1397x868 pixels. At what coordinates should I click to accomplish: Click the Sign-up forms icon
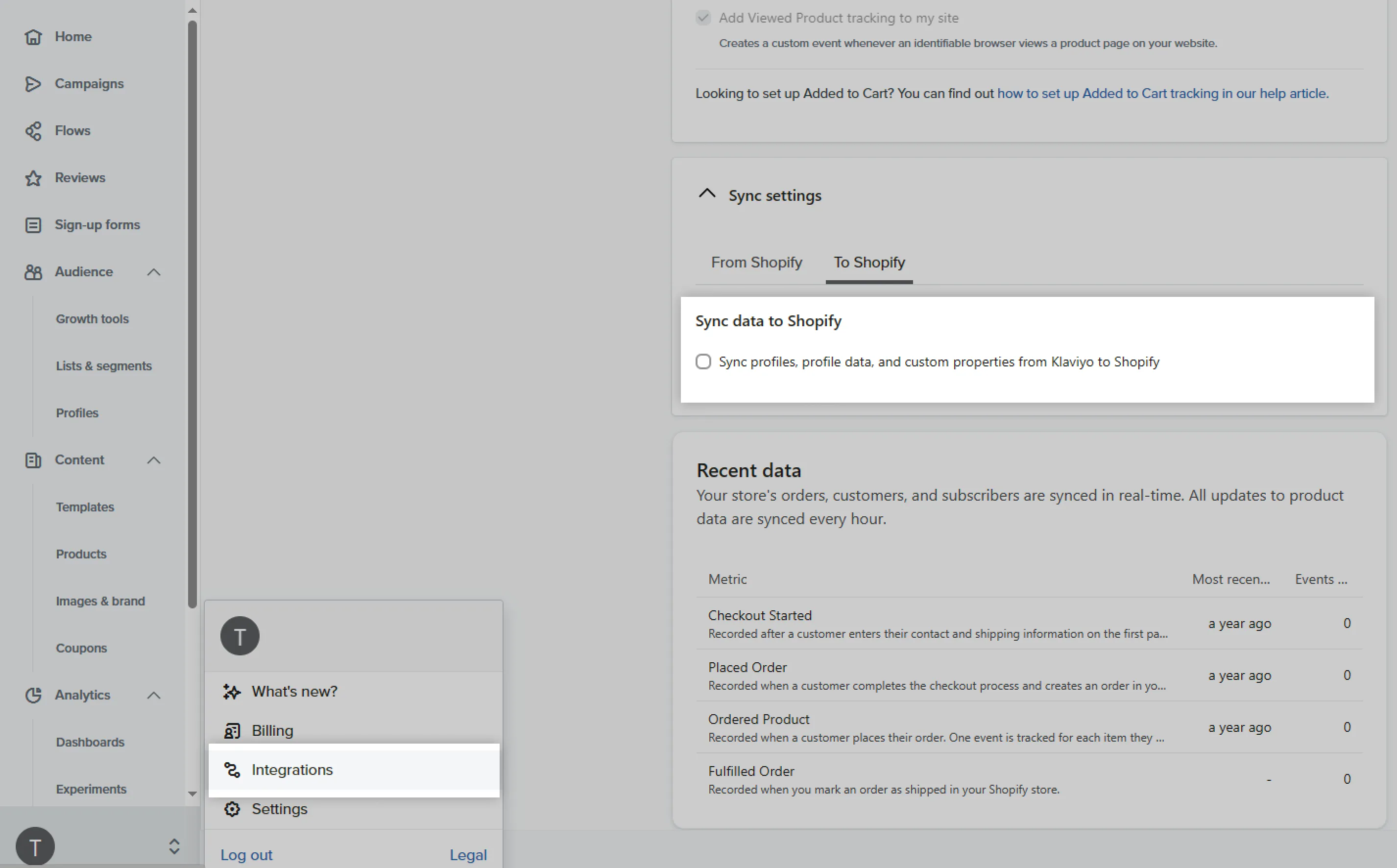click(x=33, y=225)
